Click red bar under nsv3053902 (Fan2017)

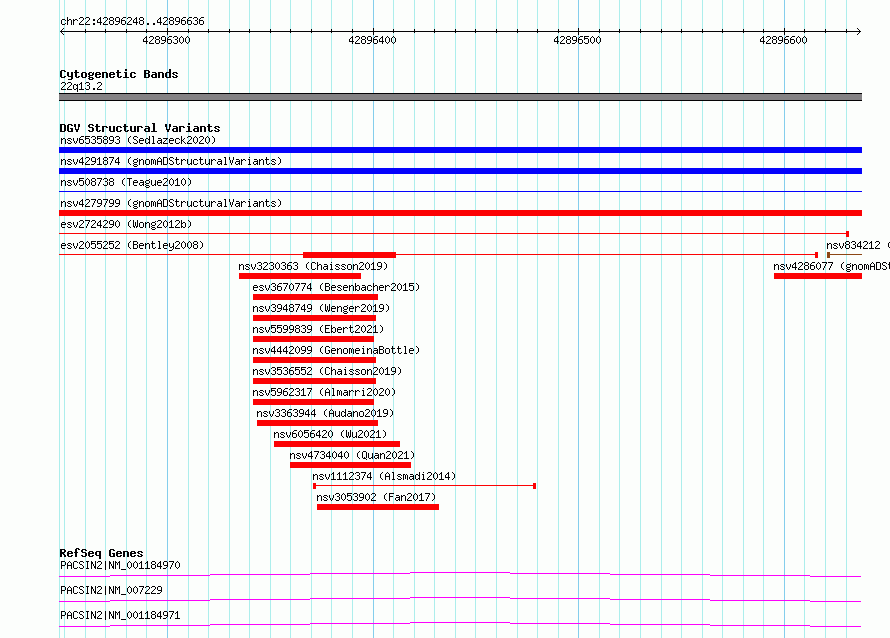click(x=378, y=507)
